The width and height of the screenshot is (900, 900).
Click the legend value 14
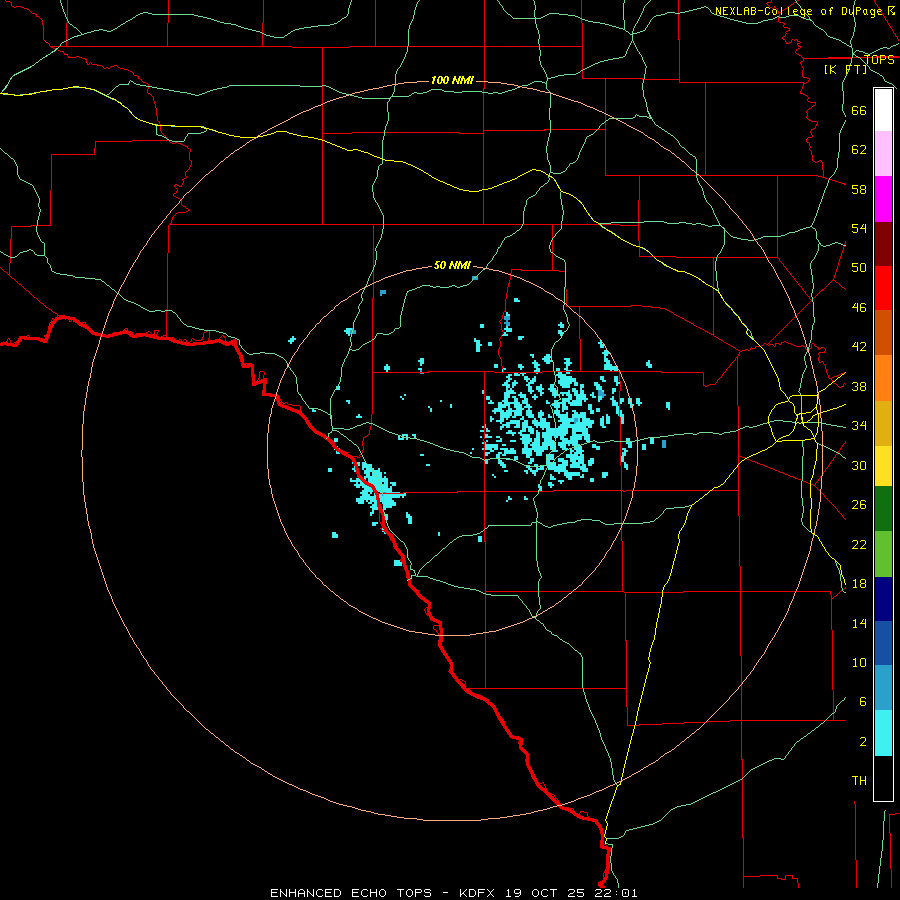point(859,623)
